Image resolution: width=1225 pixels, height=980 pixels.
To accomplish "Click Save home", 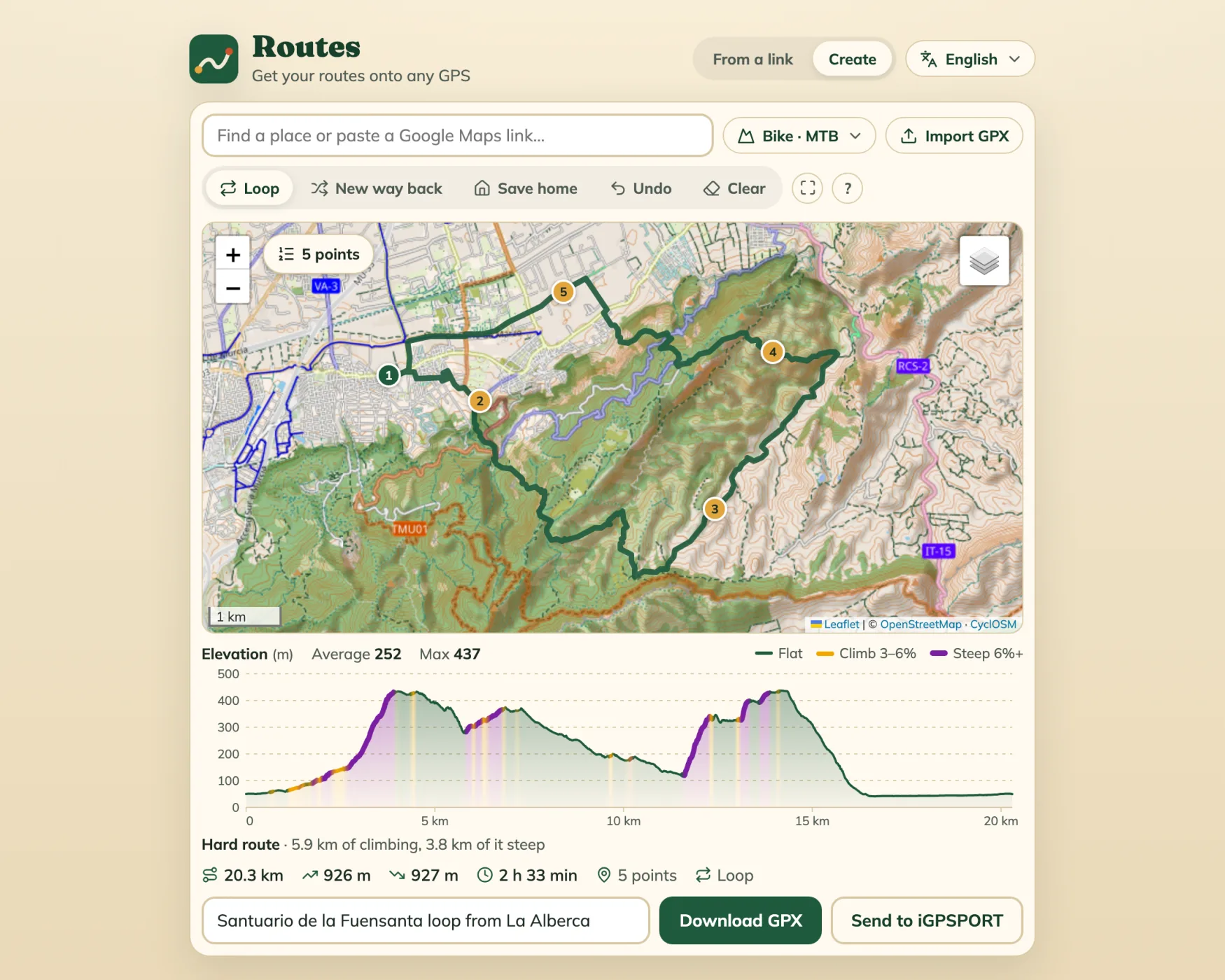I will (x=526, y=188).
